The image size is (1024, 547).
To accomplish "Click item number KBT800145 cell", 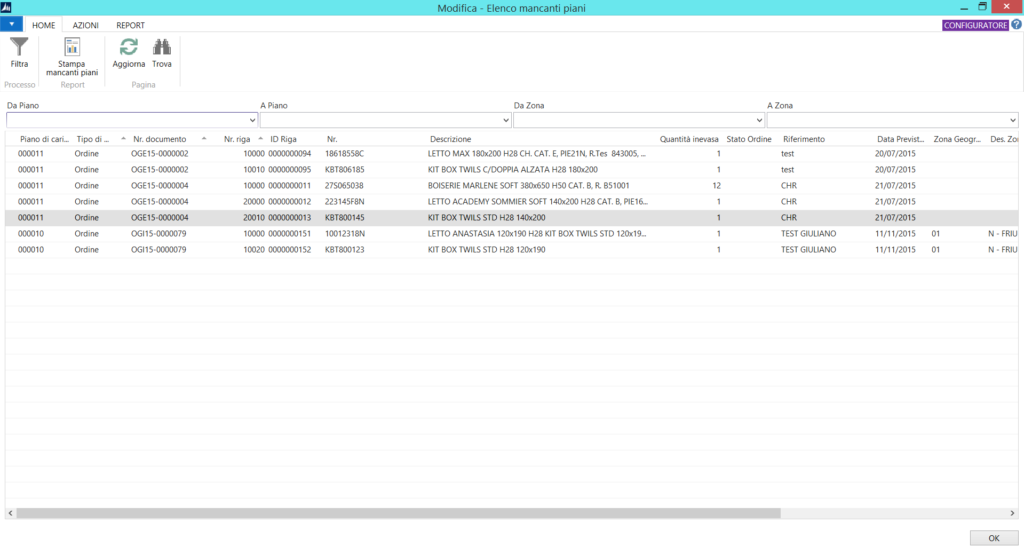I will coord(345,217).
